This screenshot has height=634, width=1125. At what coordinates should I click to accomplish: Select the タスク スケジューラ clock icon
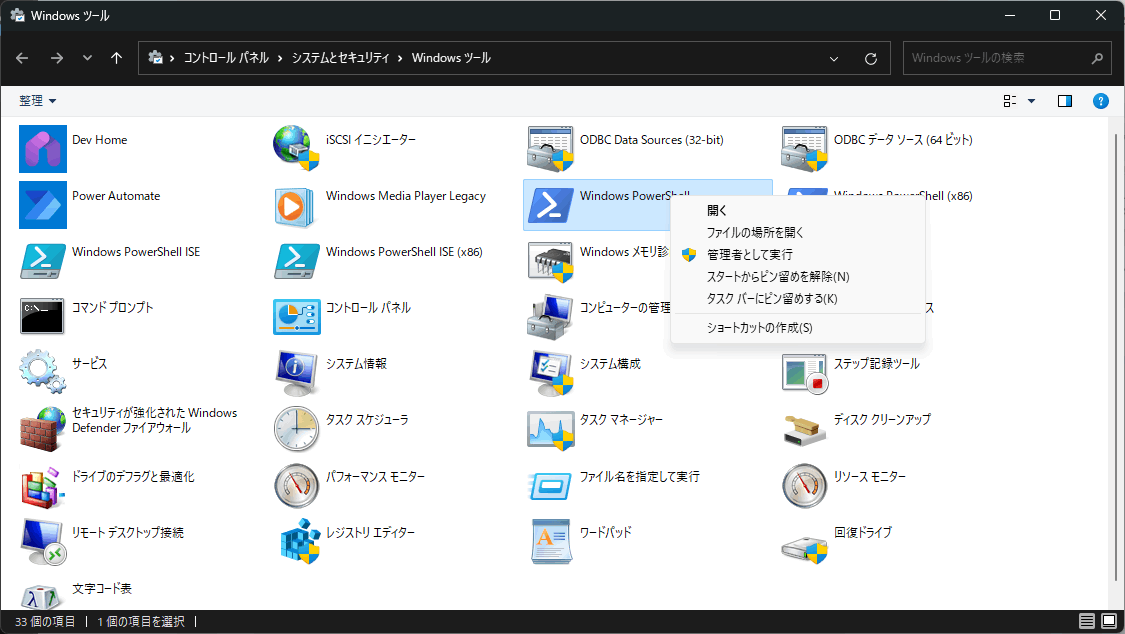pos(296,429)
